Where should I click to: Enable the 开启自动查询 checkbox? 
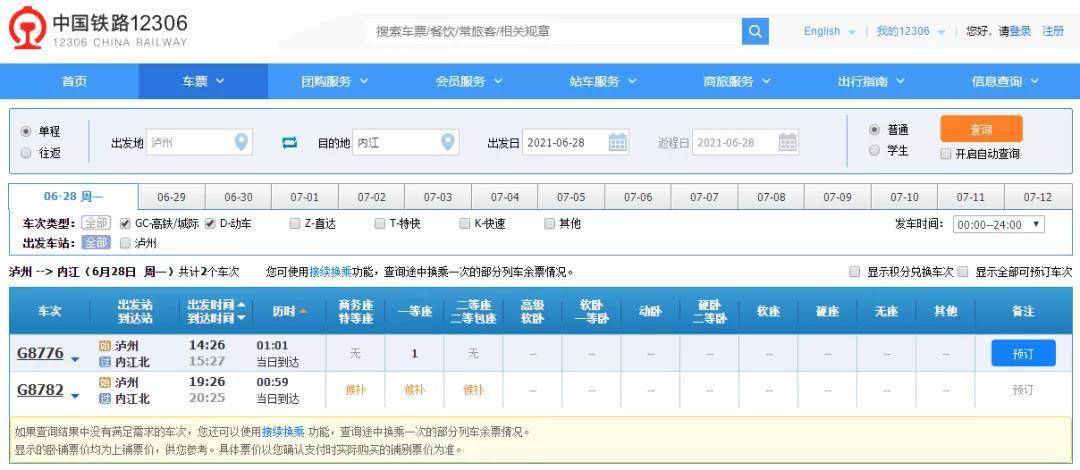tap(946, 154)
